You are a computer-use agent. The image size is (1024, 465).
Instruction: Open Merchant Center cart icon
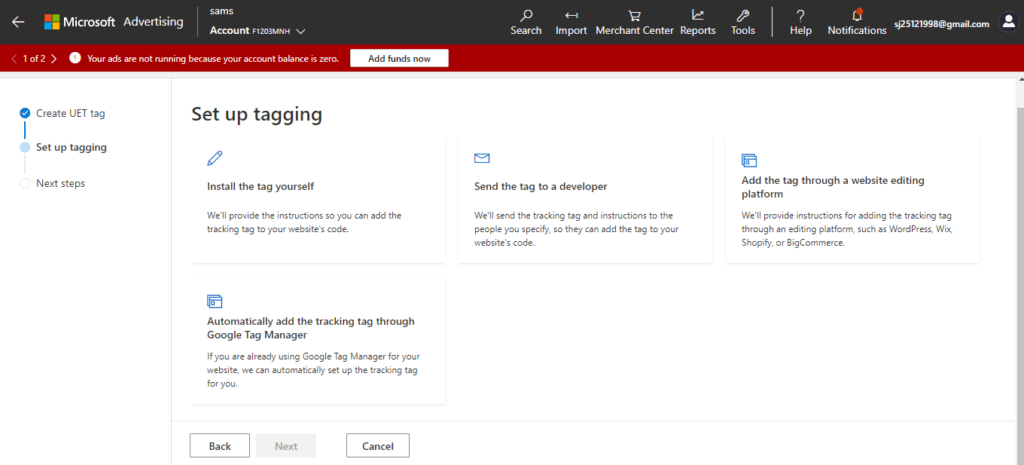634,15
